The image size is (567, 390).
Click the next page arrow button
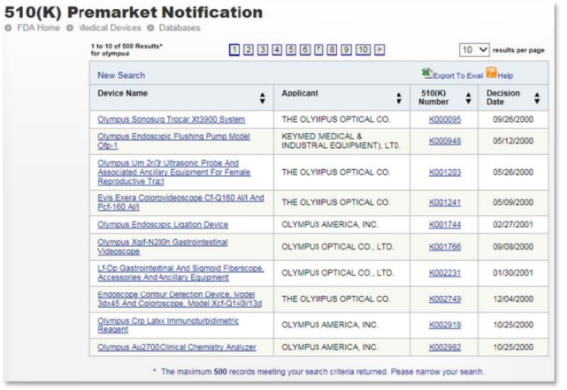coord(379,50)
